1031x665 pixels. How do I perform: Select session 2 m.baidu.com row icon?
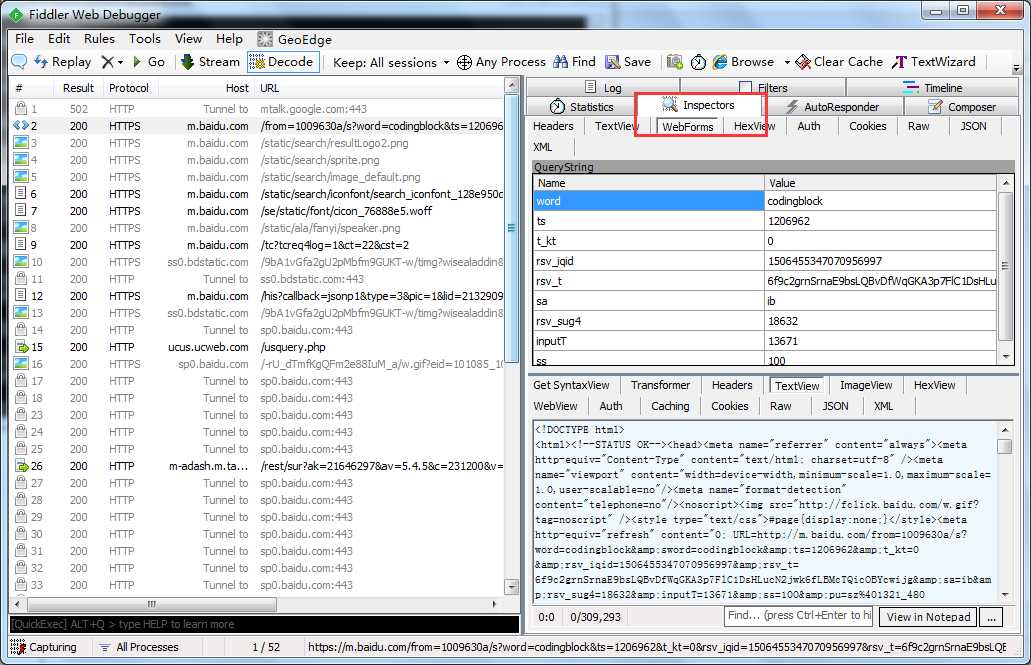point(21,126)
